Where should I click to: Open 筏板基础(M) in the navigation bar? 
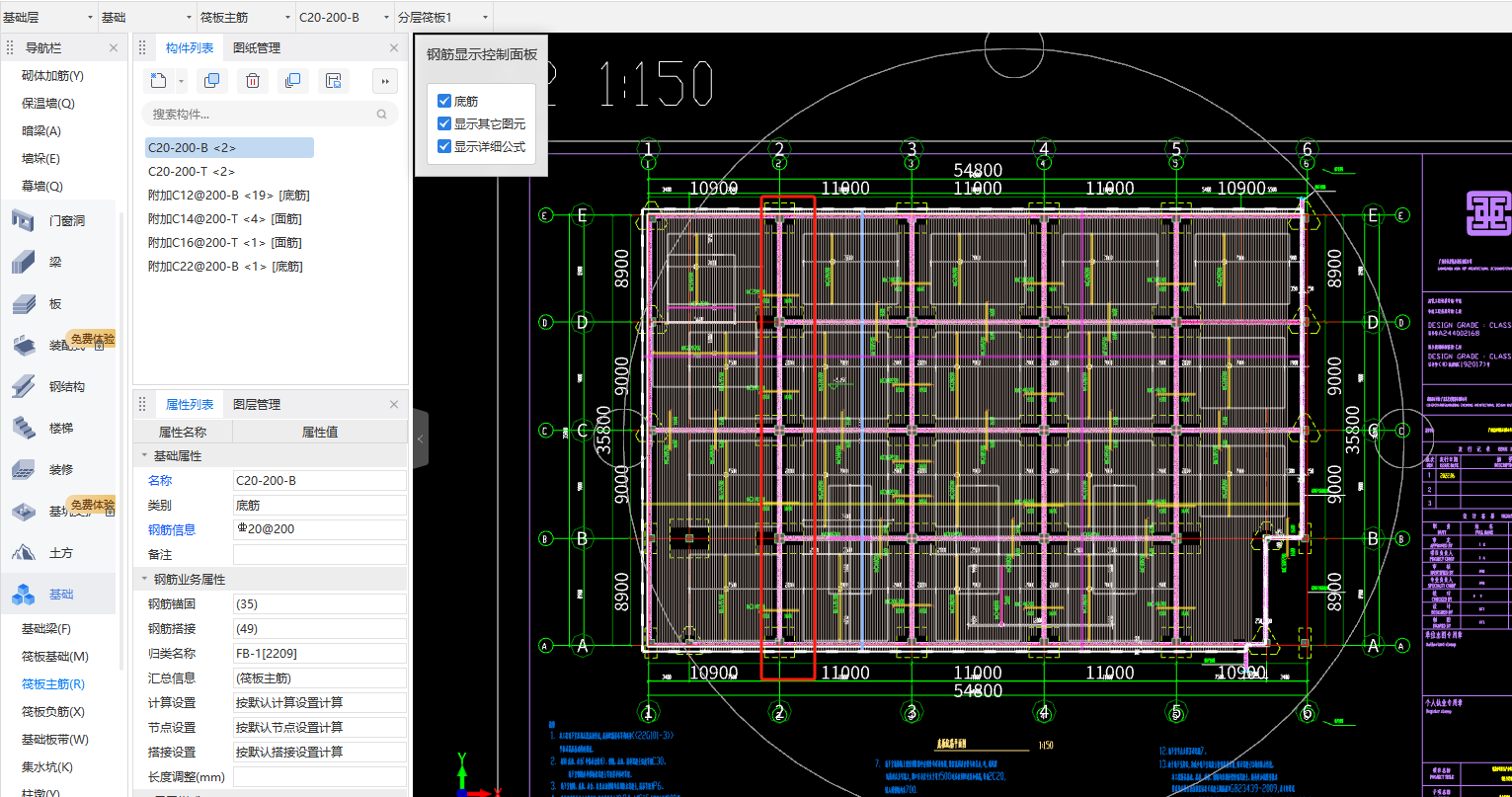[55, 656]
